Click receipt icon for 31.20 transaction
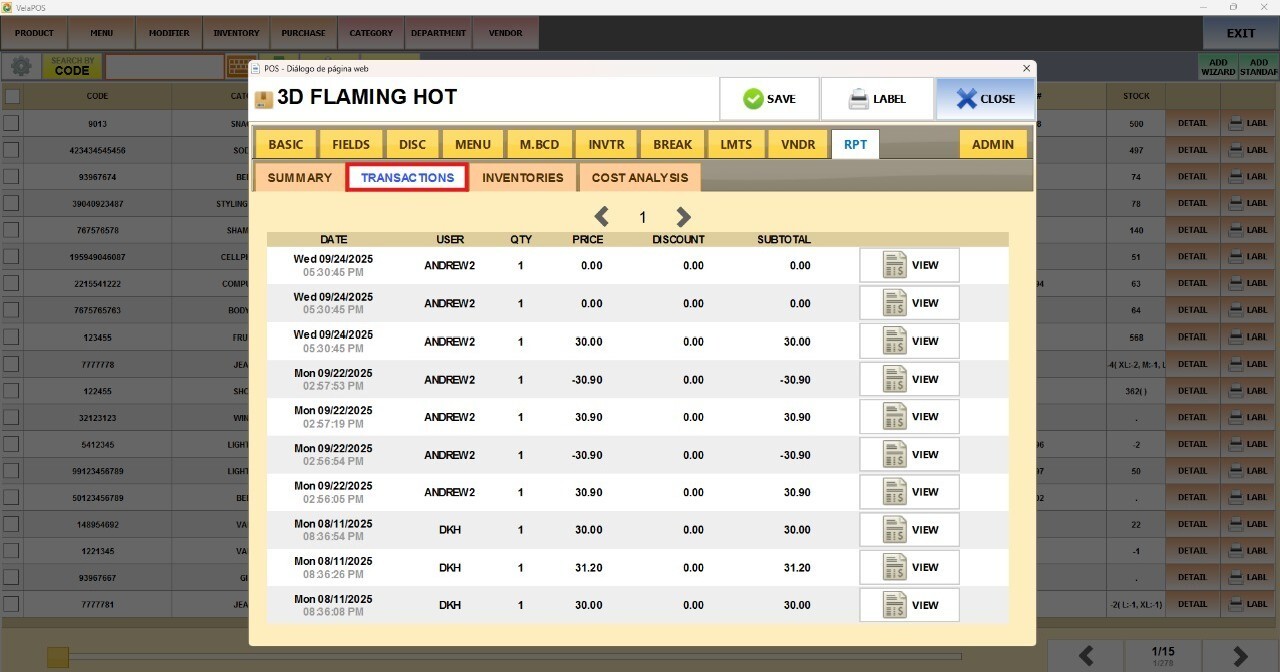Screen dimensions: 1280x672 894,568
